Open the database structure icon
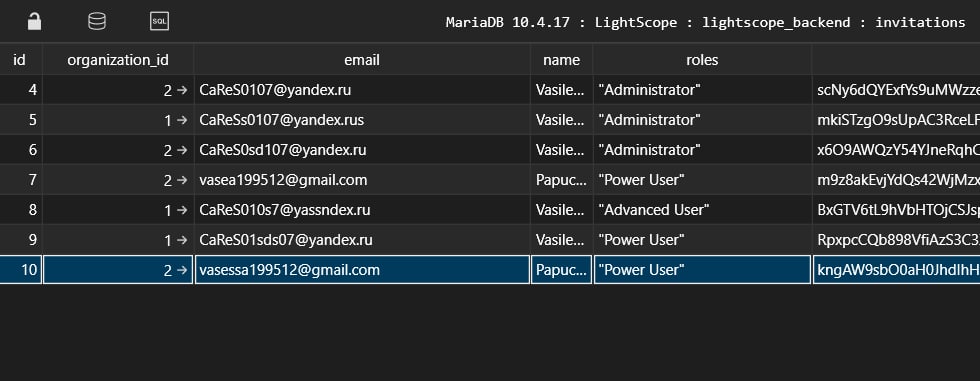 (x=97, y=22)
